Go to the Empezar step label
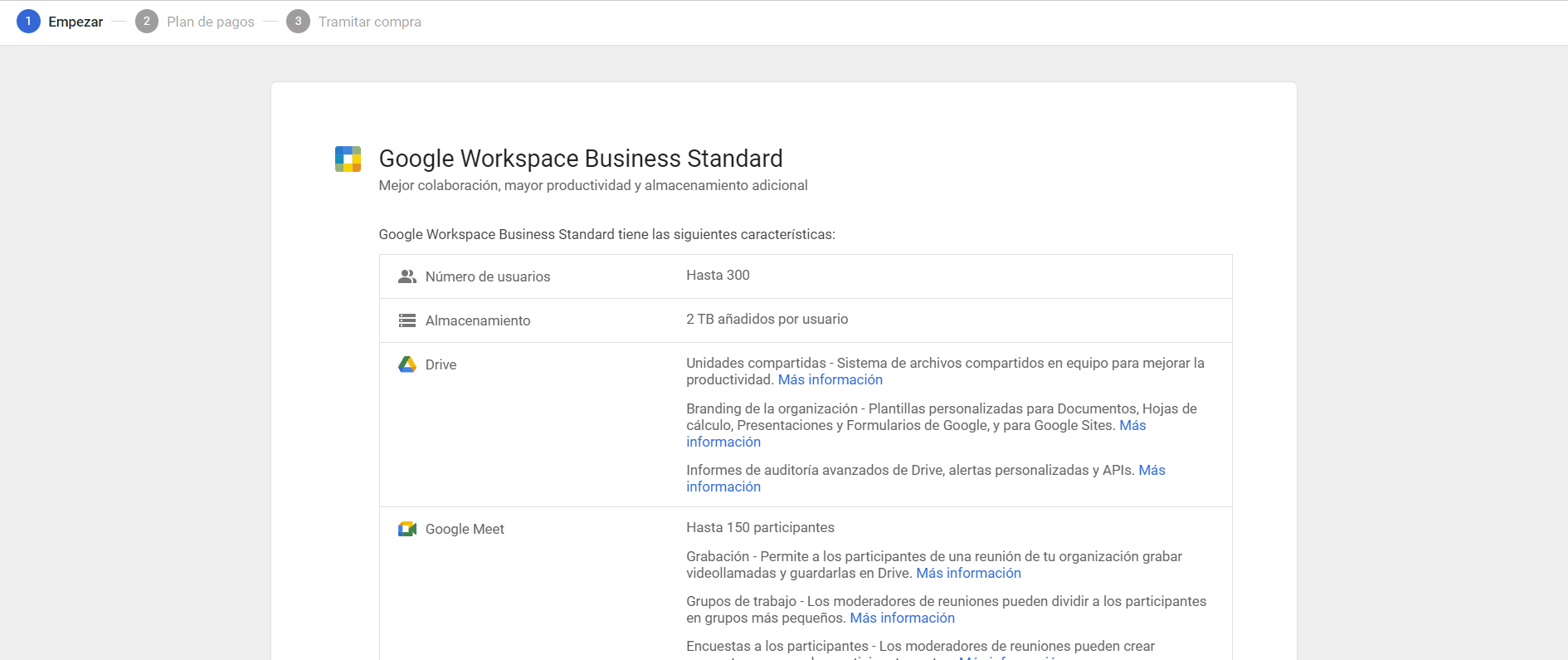This screenshot has height=660, width=1568. coord(75,22)
